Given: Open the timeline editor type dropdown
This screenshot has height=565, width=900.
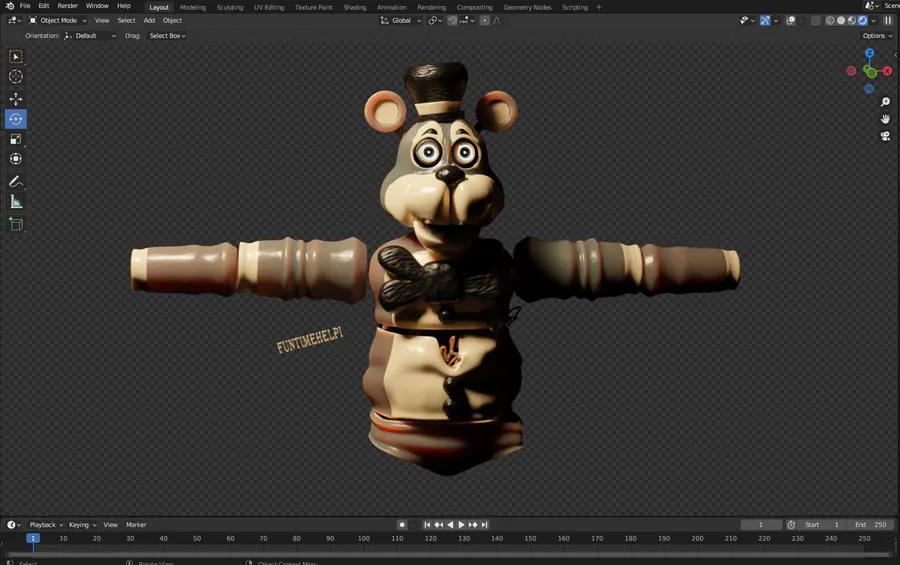Looking at the screenshot, I should (14, 525).
